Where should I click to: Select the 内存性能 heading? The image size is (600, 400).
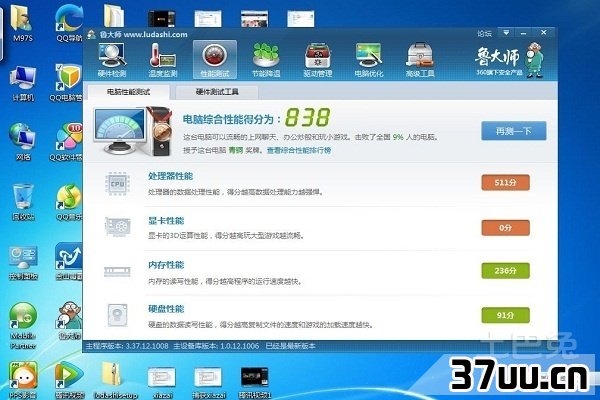pos(166,265)
